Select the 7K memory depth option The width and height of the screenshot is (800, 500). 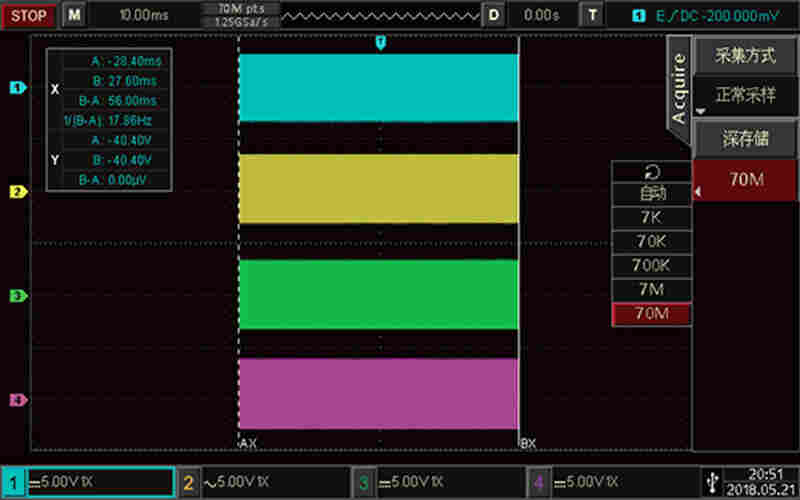(651, 218)
